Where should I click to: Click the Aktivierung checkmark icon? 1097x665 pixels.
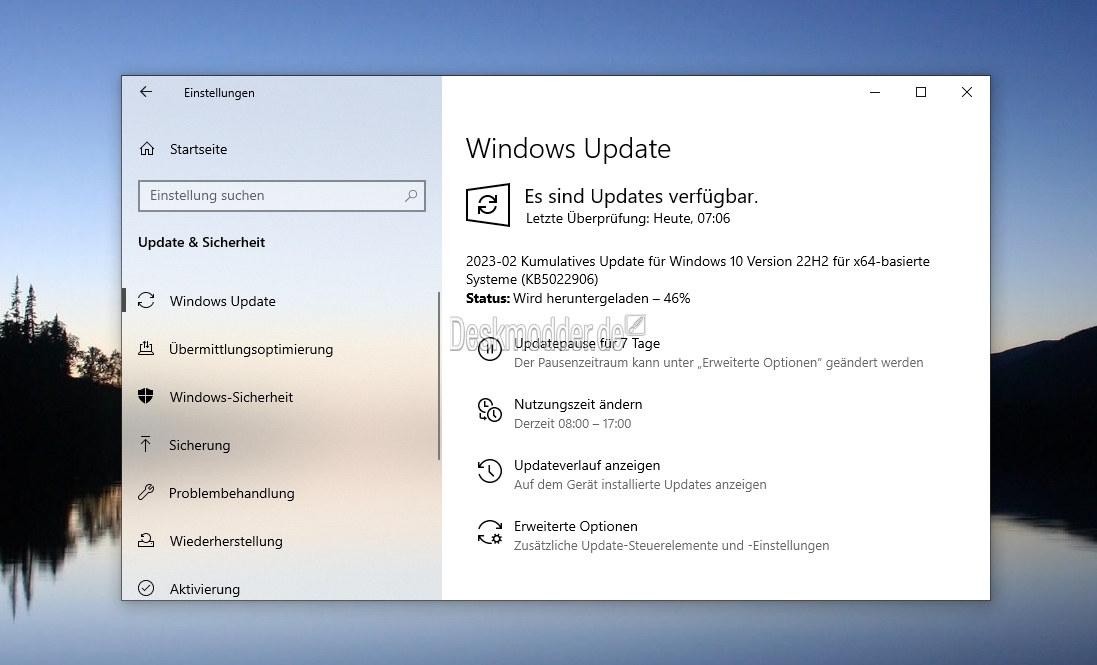tap(146, 588)
